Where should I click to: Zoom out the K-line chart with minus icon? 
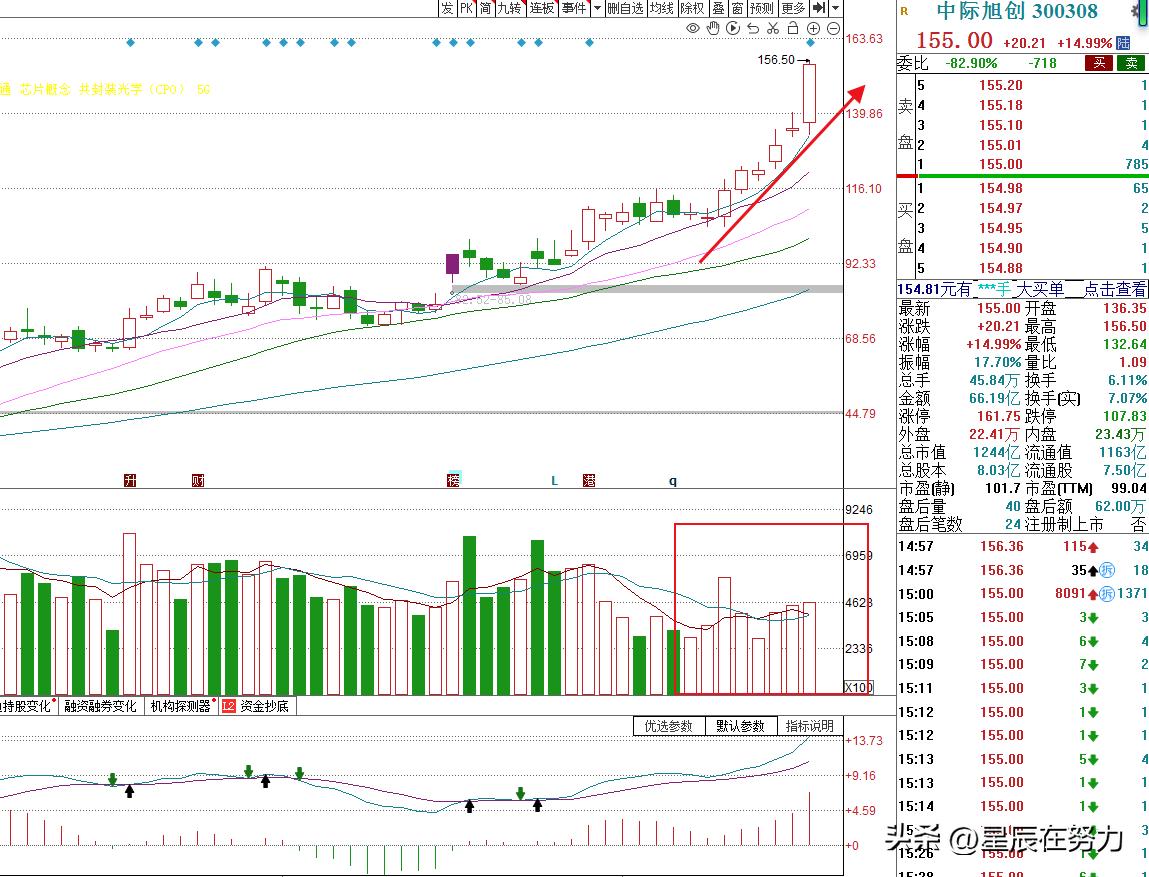[x=833, y=29]
